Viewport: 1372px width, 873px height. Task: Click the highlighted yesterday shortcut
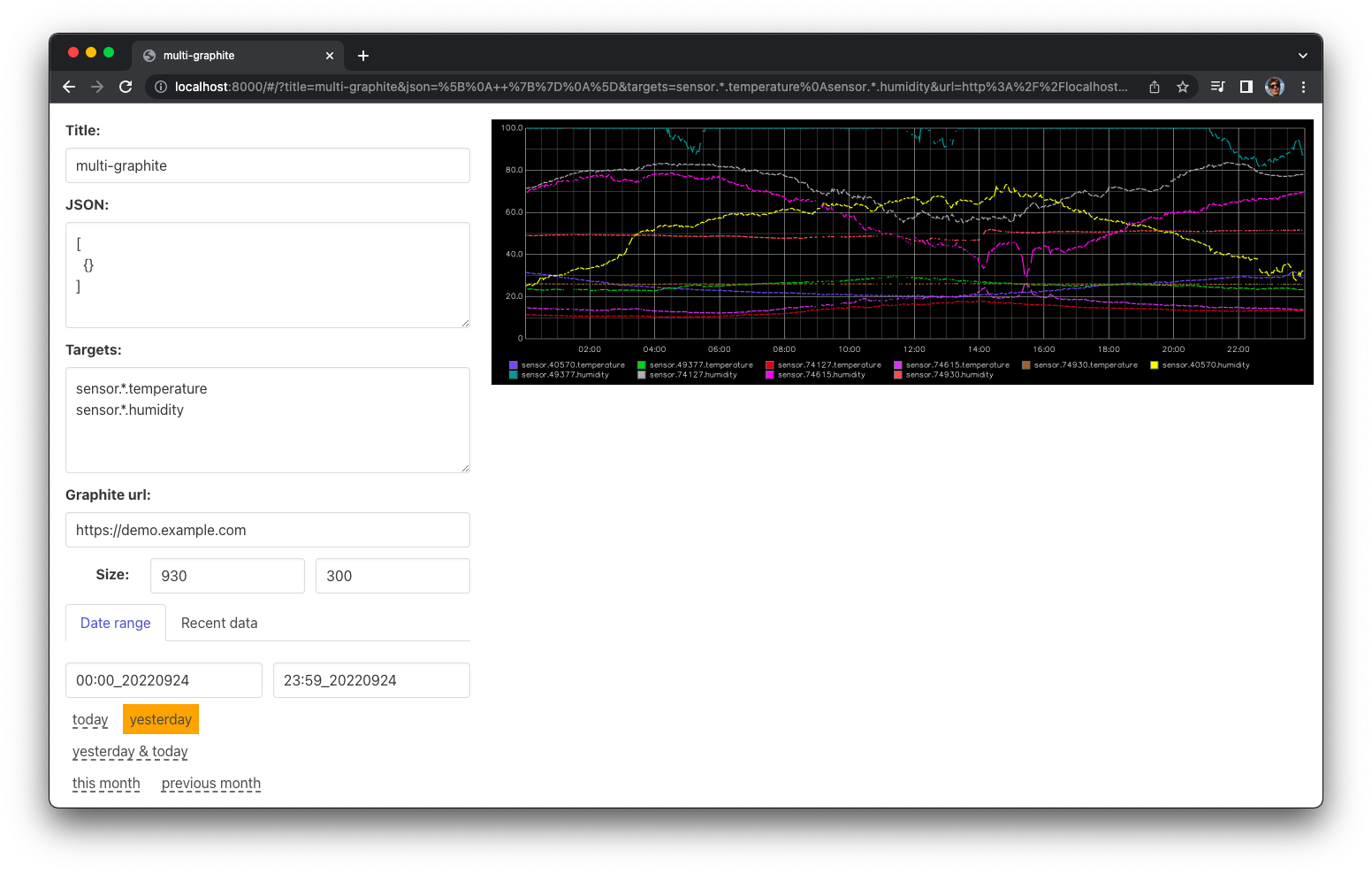(161, 719)
